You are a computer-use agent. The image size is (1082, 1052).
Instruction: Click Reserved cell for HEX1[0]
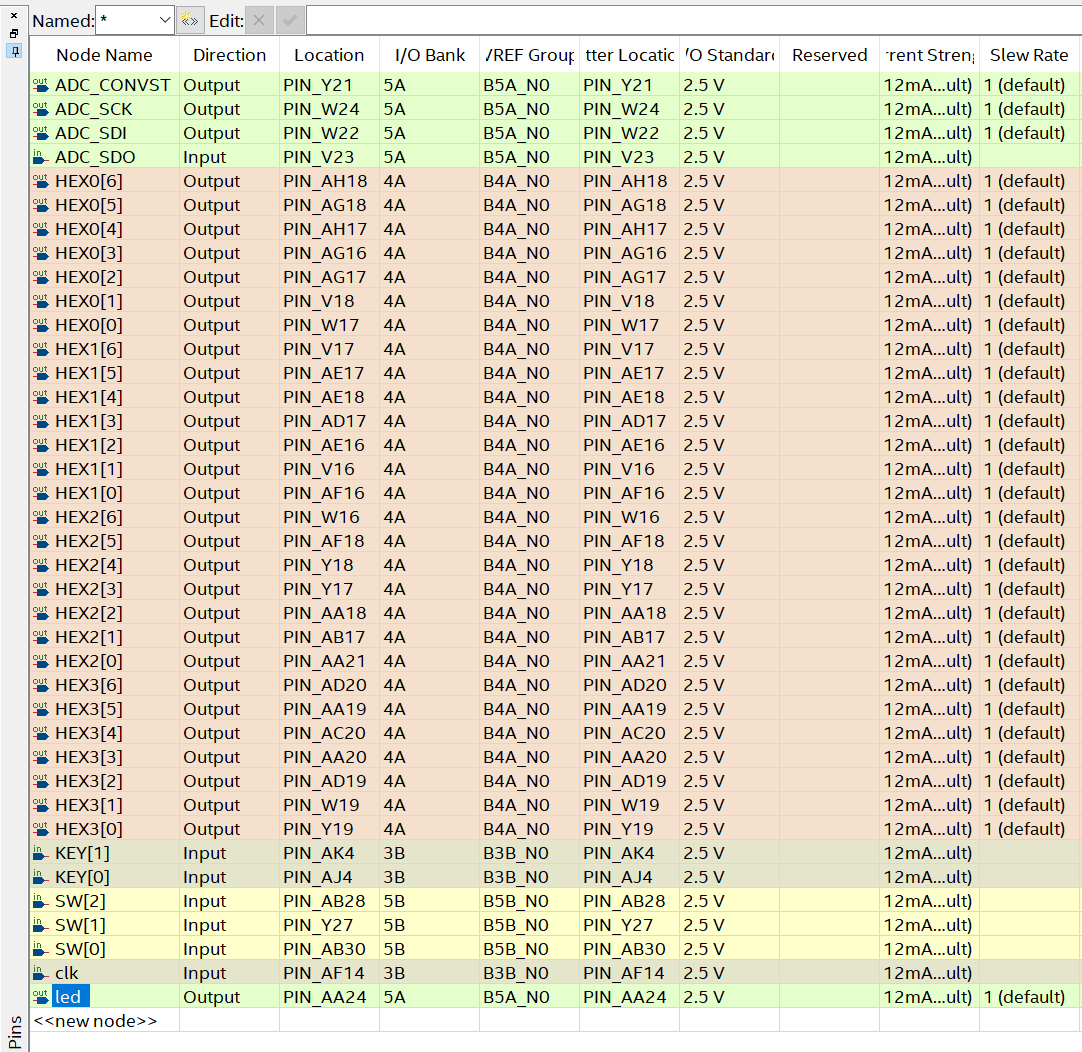[x=830, y=493]
